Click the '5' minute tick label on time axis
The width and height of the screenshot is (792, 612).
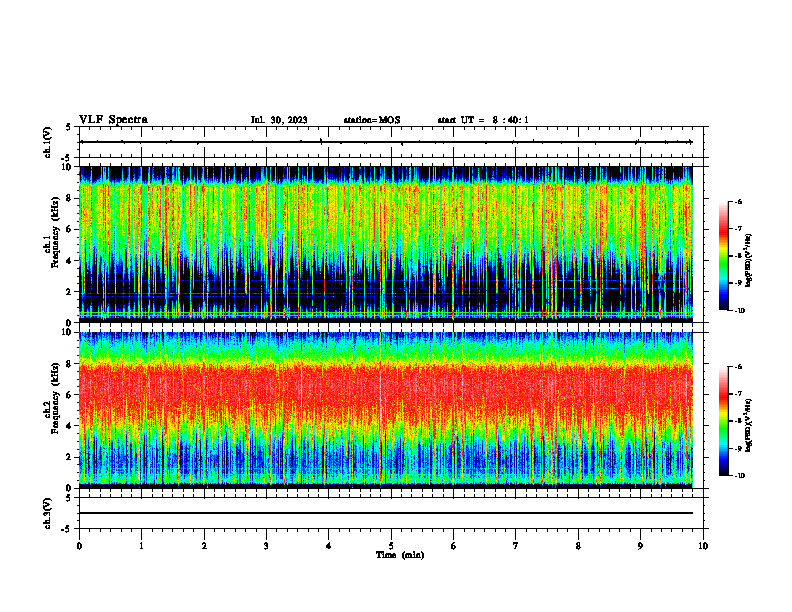pos(391,546)
